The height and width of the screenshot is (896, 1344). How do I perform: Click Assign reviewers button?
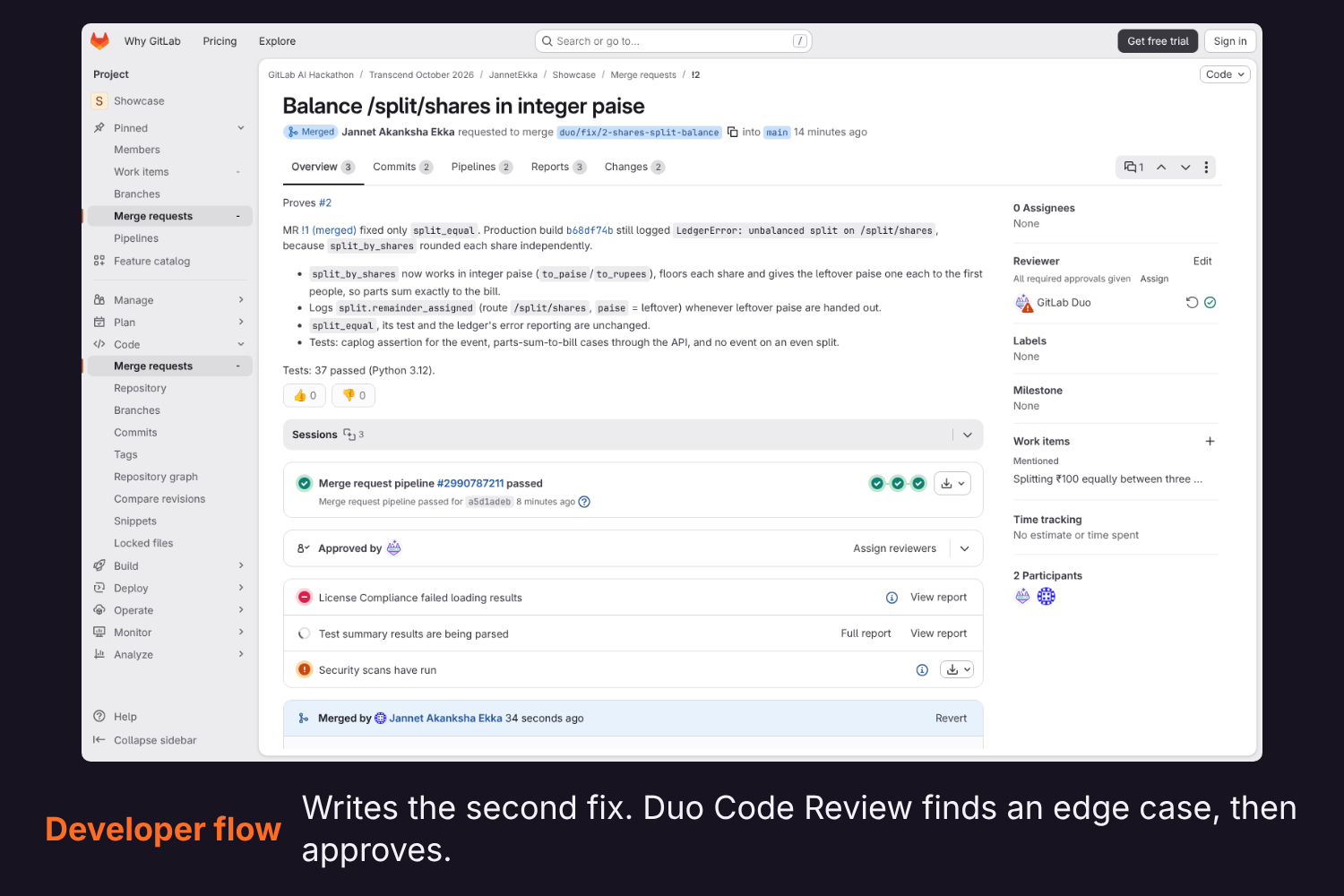pos(894,548)
